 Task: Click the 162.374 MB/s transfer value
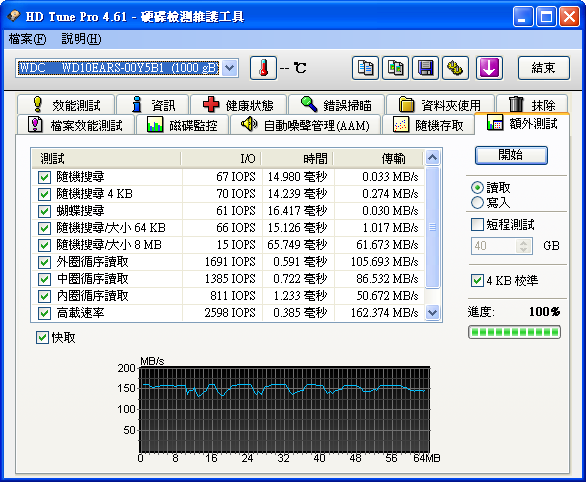click(385, 313)
